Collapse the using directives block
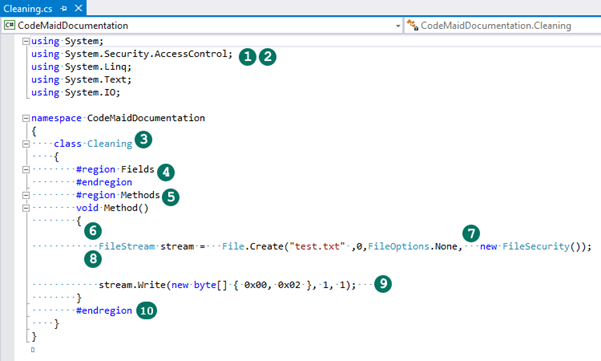 point(26,41)
